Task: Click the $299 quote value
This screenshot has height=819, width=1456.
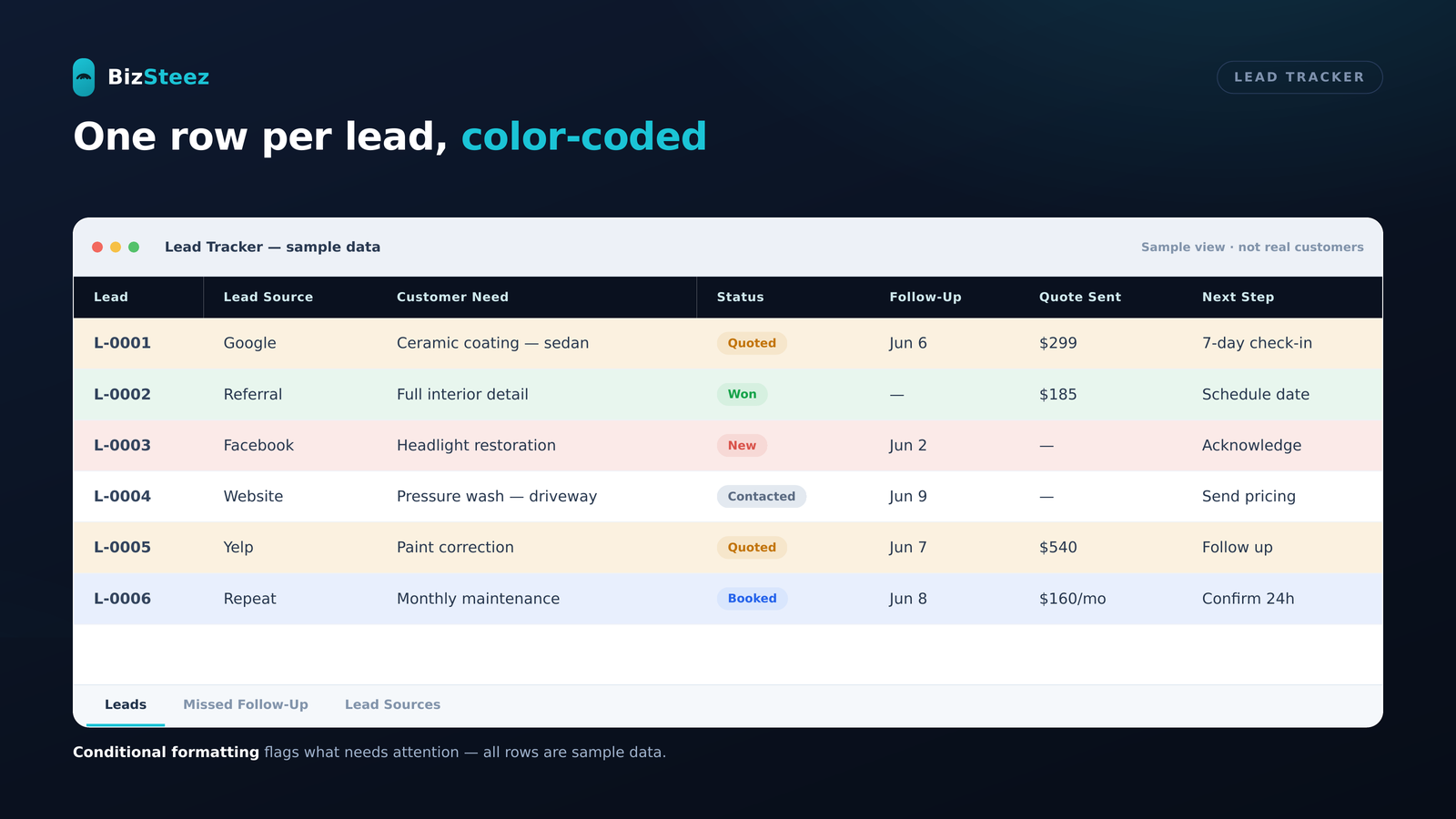Action: 1058,343
